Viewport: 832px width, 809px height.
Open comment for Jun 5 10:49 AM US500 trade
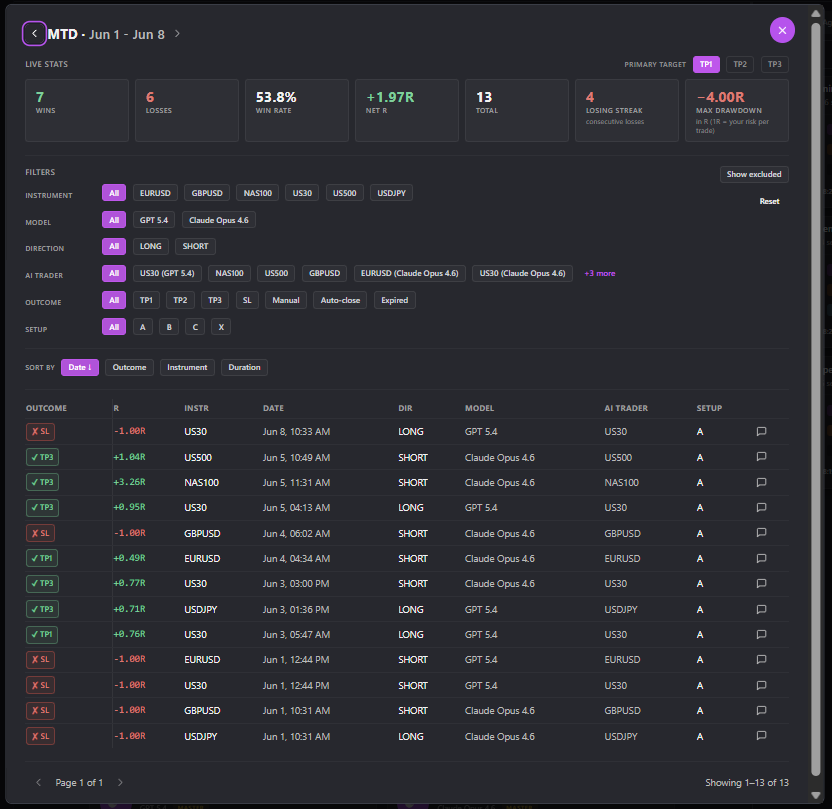point(761,457)
